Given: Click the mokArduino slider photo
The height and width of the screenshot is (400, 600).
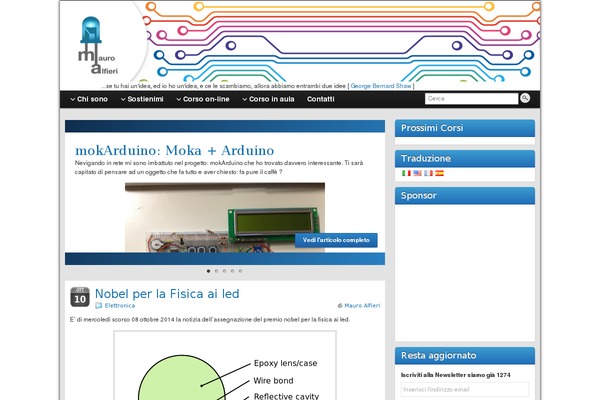Looking at the screenshot, I should pyautogui.click(x=225, y=217).
